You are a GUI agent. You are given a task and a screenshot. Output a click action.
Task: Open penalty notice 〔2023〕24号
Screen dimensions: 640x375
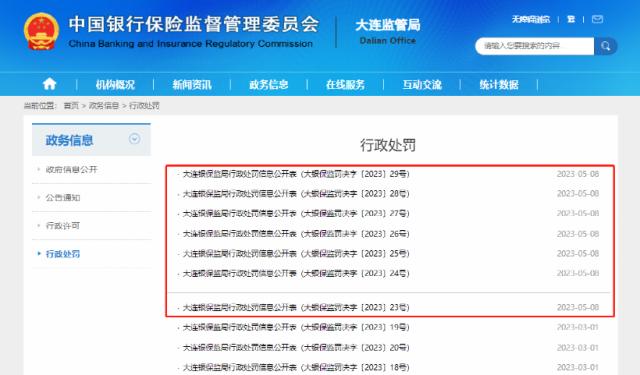click(x=296, y=273)
